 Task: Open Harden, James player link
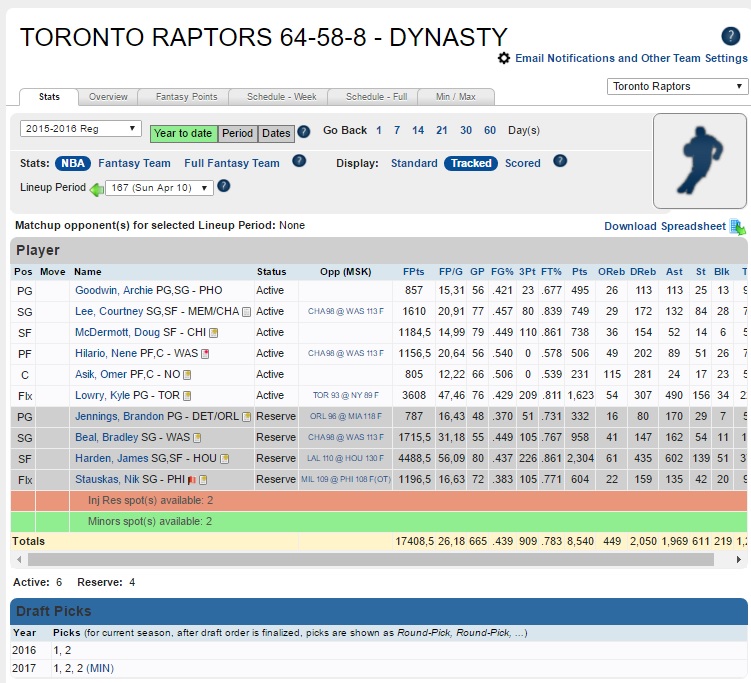[112, 458]
